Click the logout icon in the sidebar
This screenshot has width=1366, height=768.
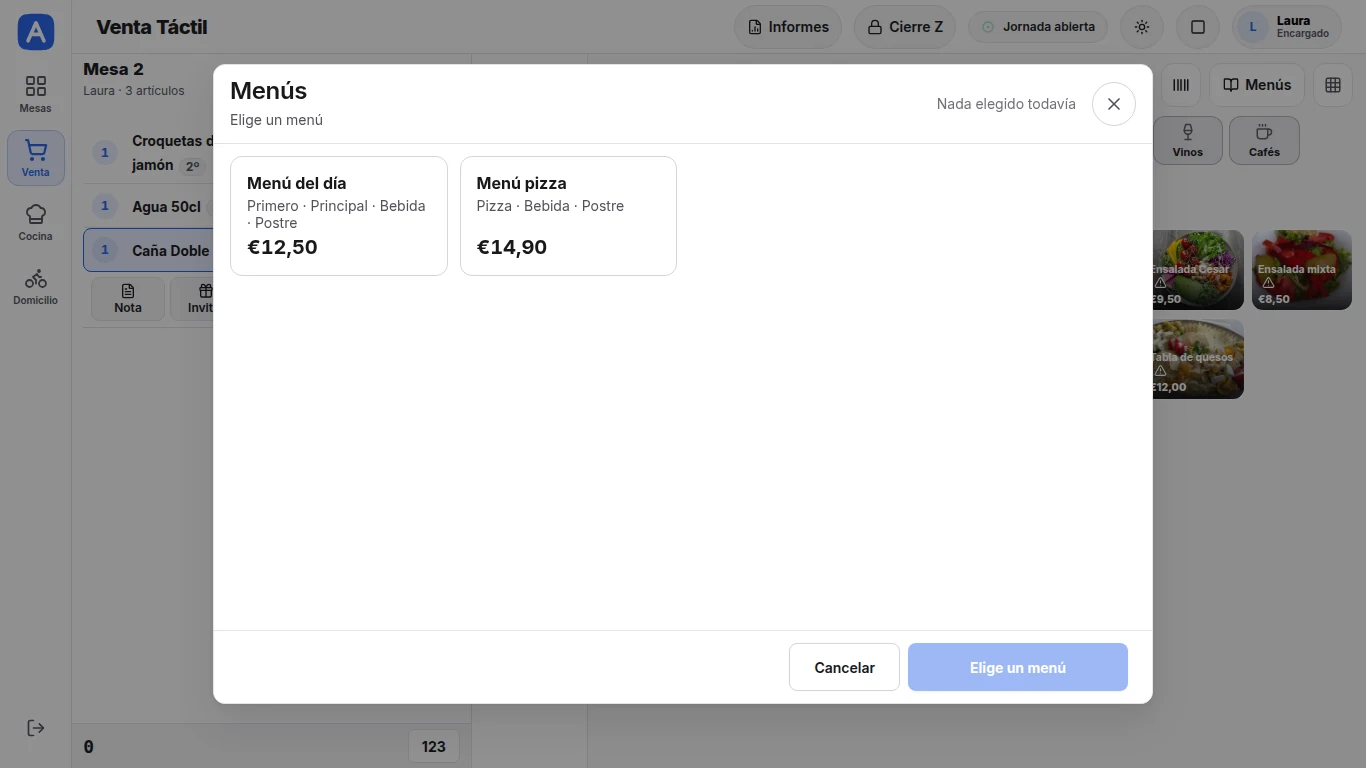tap(36, 728)
